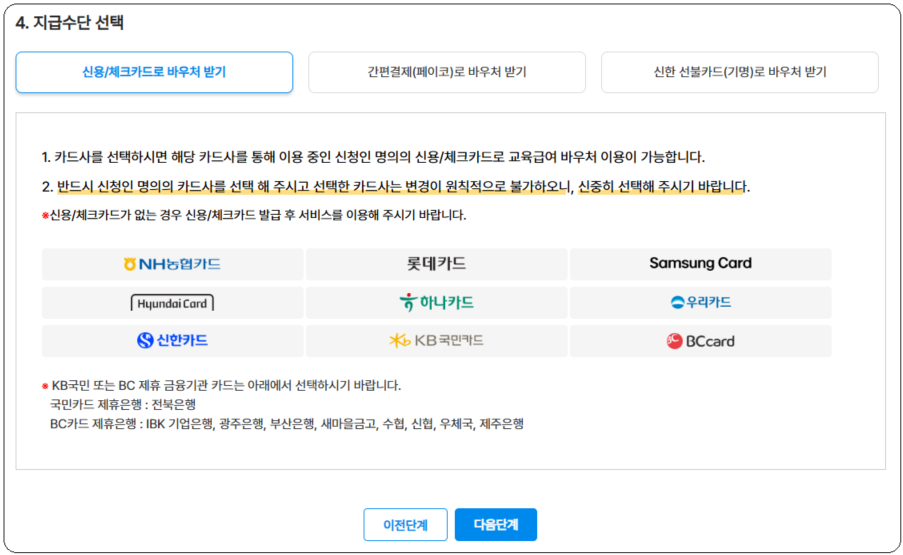Image resolution: width=903 pixels, height=555 pixels.
Task: Select 신한카드 card company
Action: pos(172,341)
